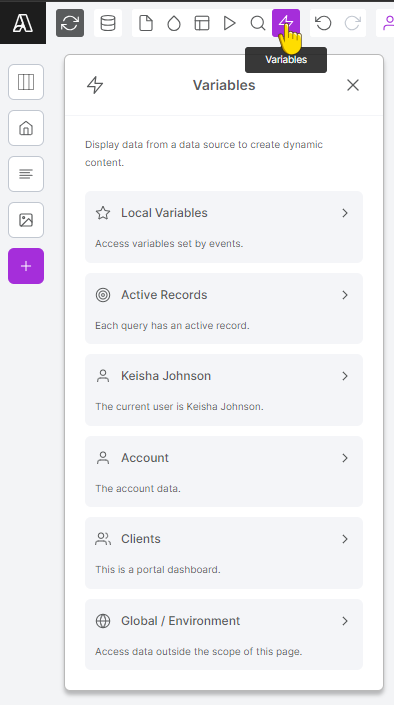The image size is (394, 705).
Task: Click the 'Display data from a data source' description
Action: tap(204, 153)
